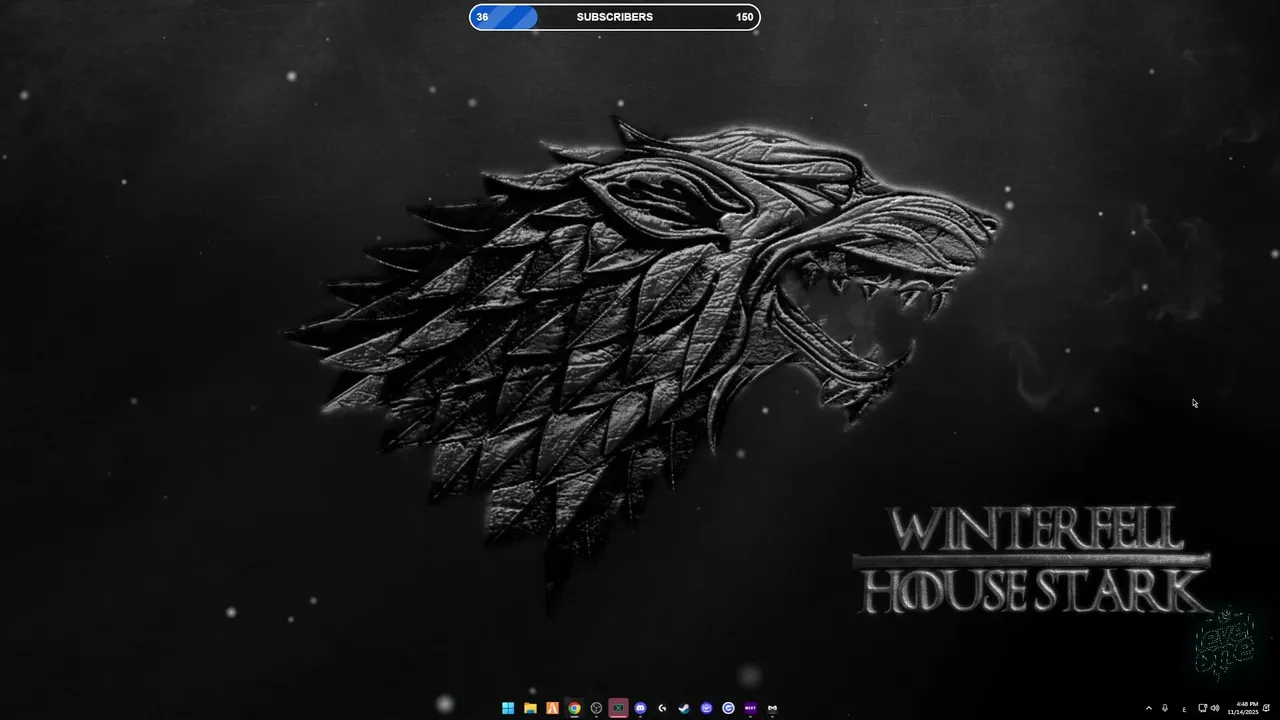Open the blue G circle taskbar app
1280x720 pixels.
click(x=728, y=708)
